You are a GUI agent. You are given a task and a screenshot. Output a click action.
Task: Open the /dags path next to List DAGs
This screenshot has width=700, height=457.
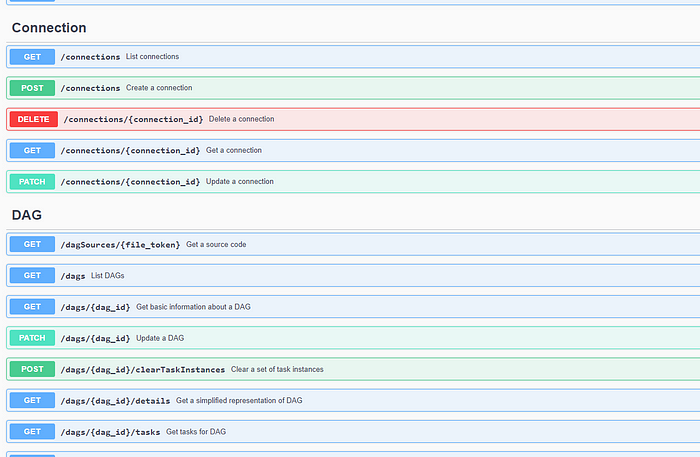[x=73, y=276]
